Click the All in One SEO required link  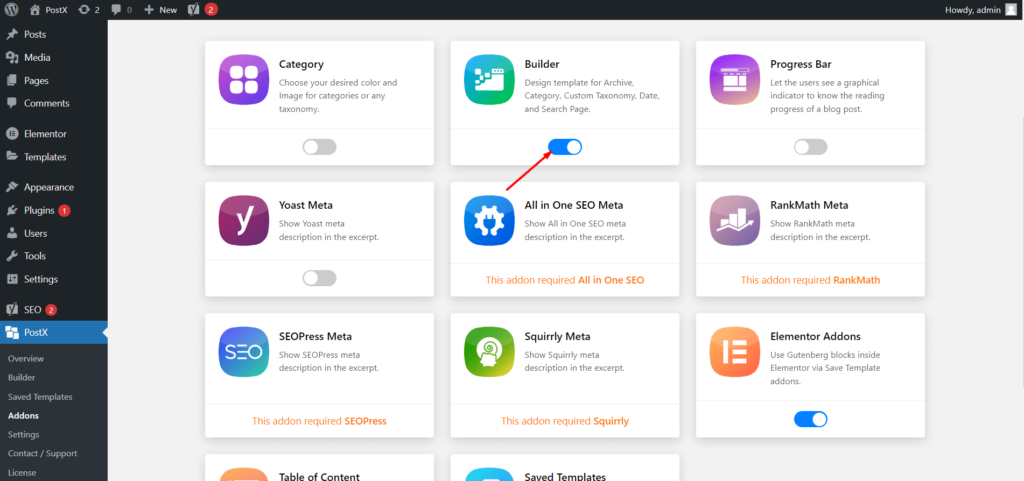(611, 280)
